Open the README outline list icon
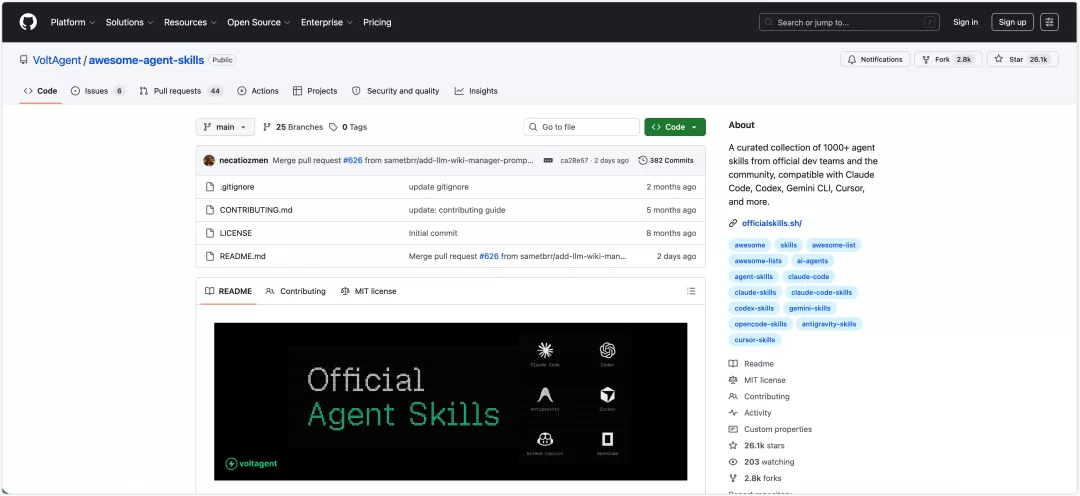Screen dimensions: 1080x496 coord(691,291)
